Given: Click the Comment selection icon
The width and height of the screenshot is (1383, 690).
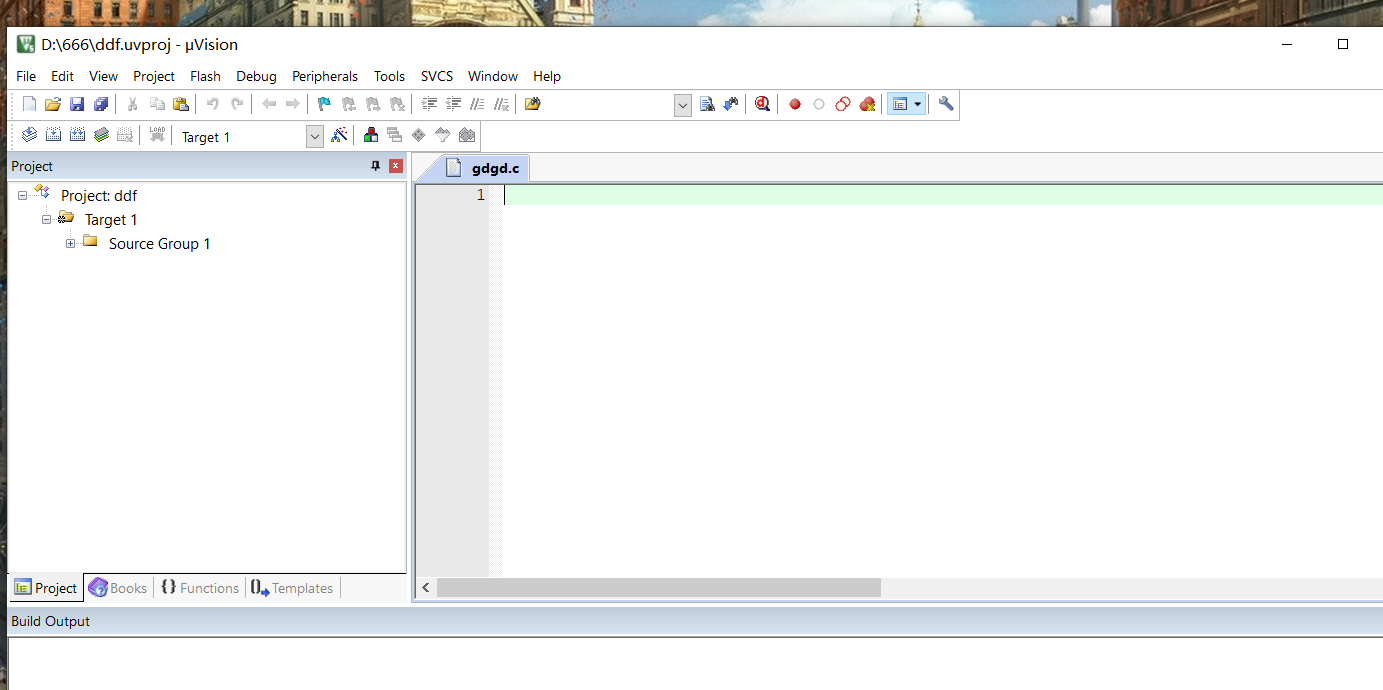Looking at the screenshot, I should click(x=477, y=104).
